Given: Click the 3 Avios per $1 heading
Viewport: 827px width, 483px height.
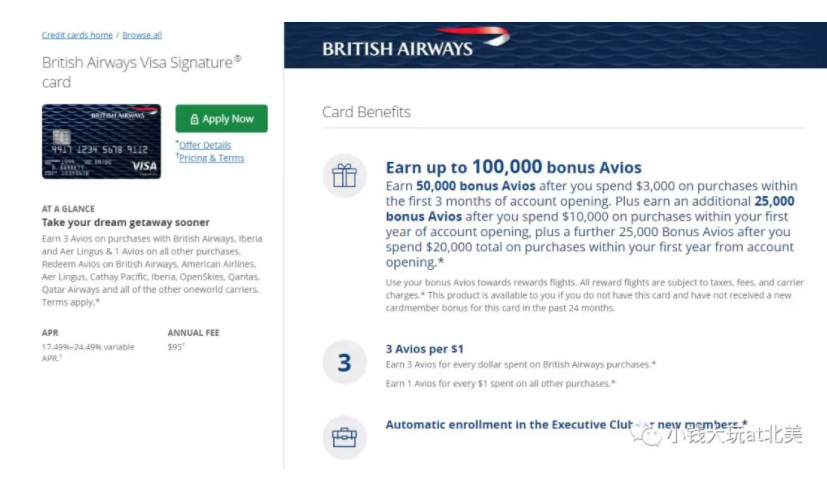Looking at the screenshot, I should pyautogui.click(x=425, y=348).
